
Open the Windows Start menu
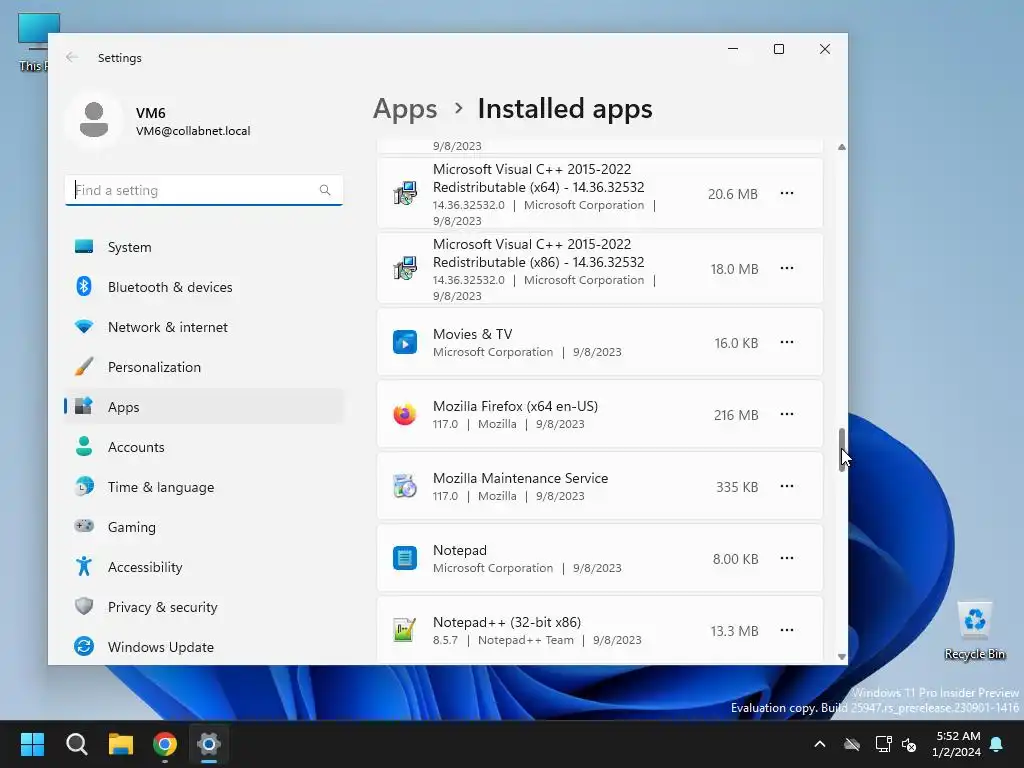click(x=32, y=744)
